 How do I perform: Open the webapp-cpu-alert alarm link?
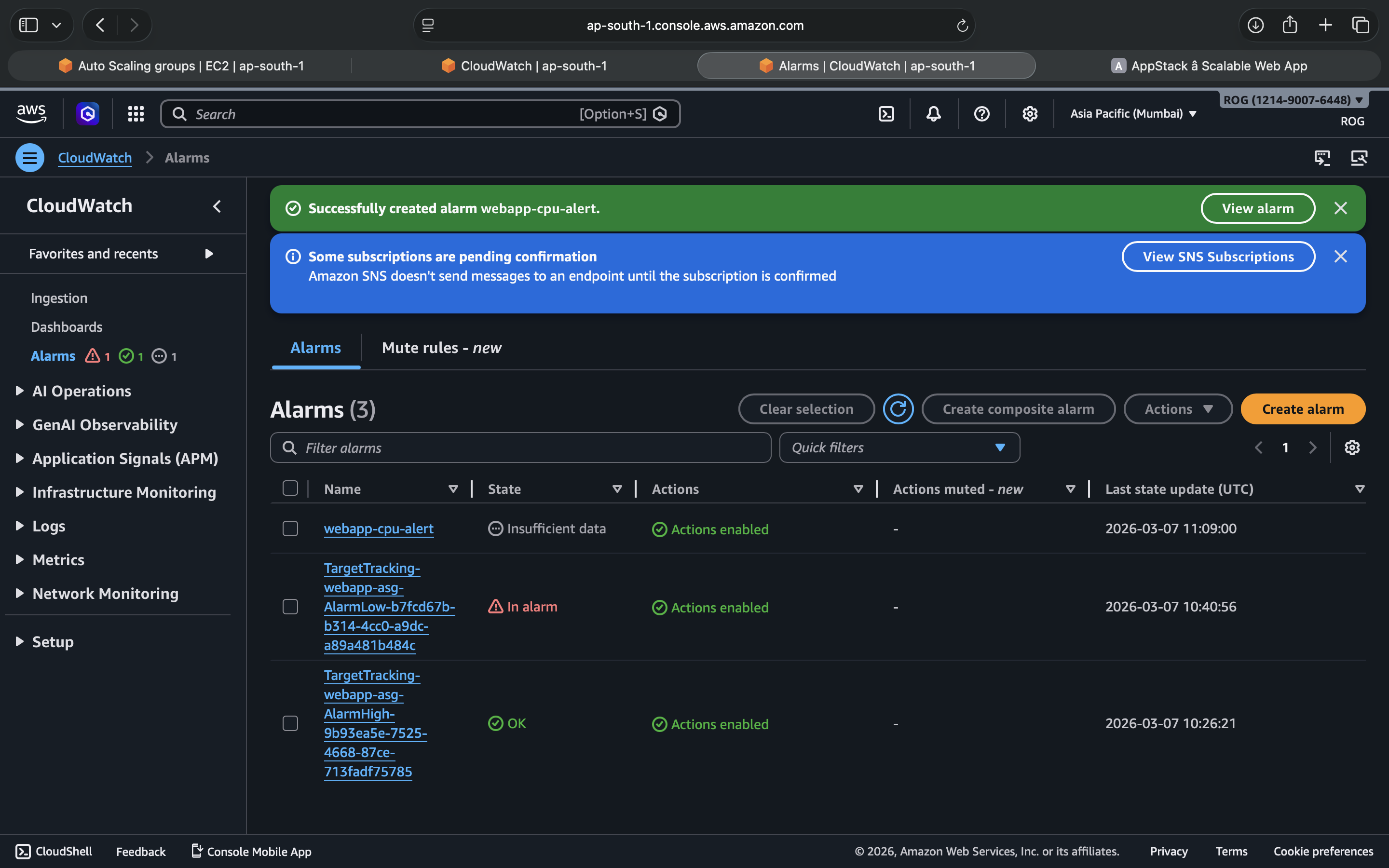click(x=378, y=528)
